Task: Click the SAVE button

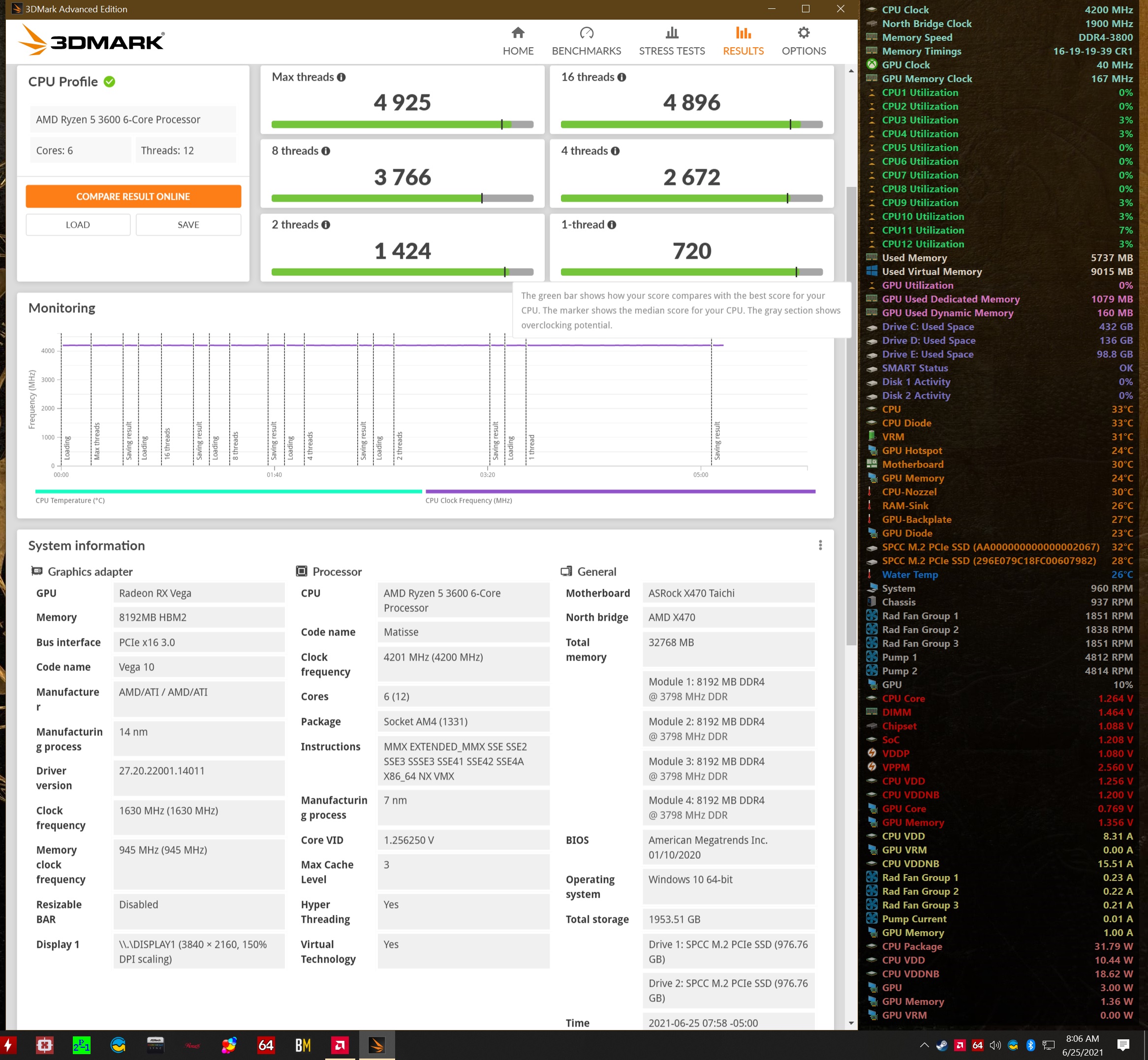Action: (x=188, y=225)
